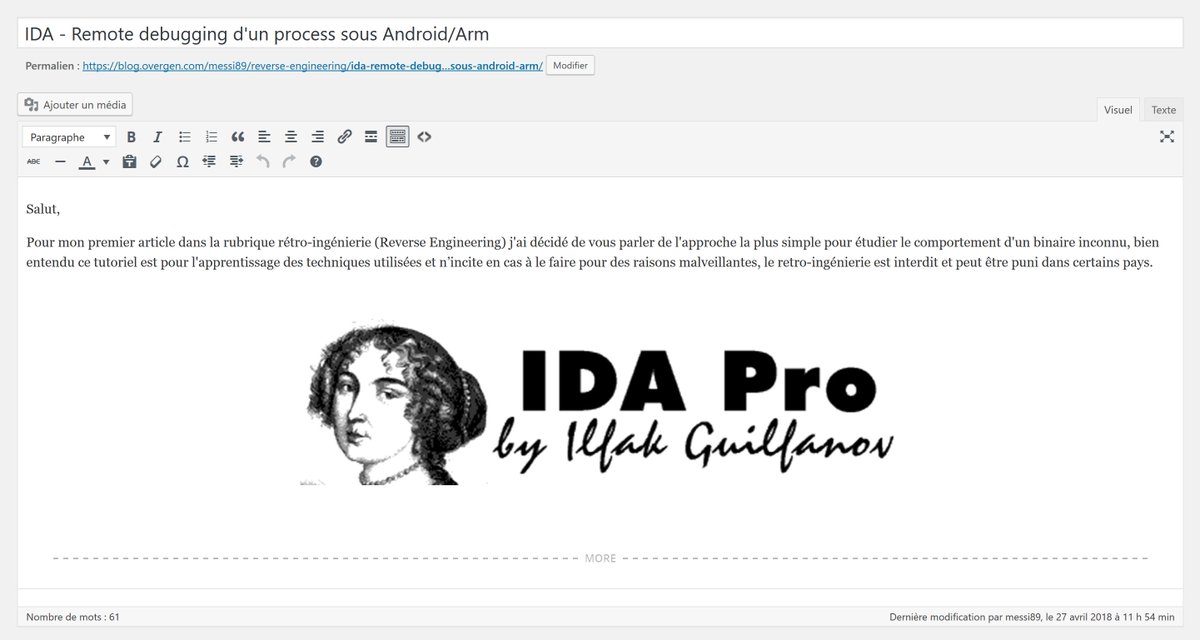Switch to the Visuel editor tab

click(1118, 110)
